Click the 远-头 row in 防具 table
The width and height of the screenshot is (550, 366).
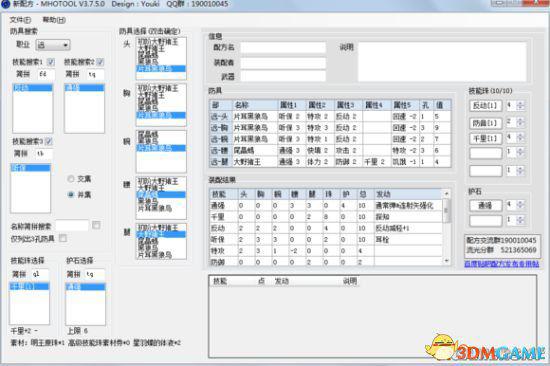coord(330,117)
